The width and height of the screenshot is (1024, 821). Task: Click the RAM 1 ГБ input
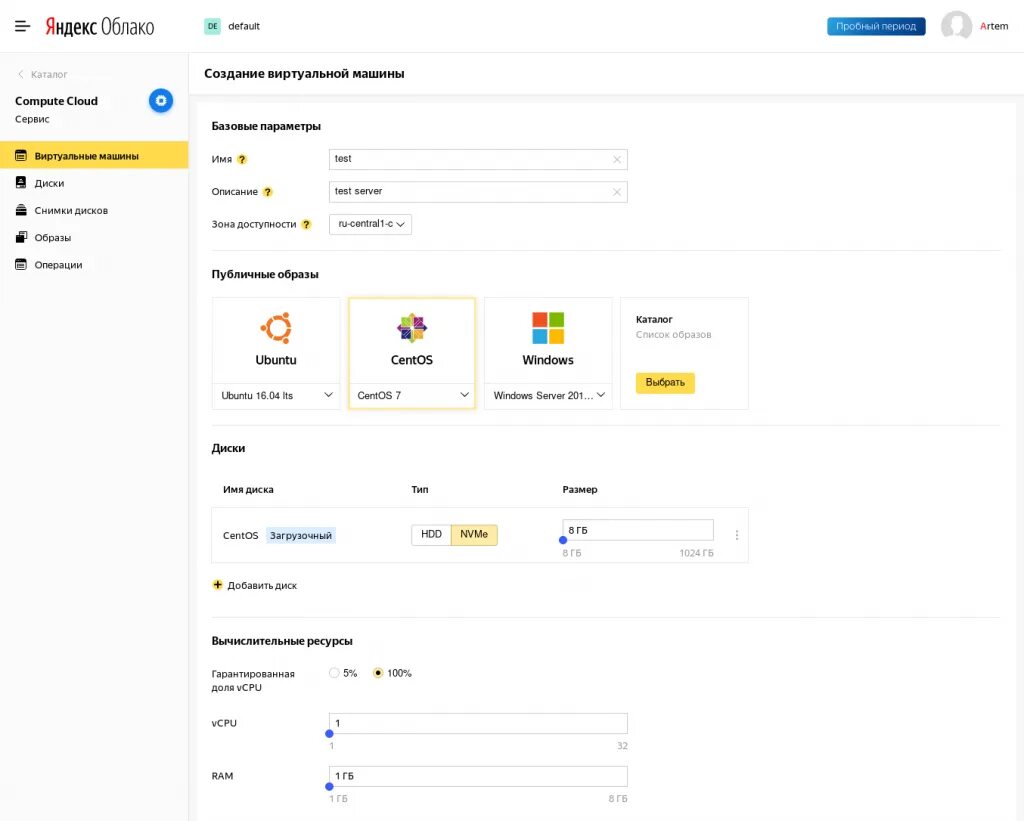tap(478, 776)
